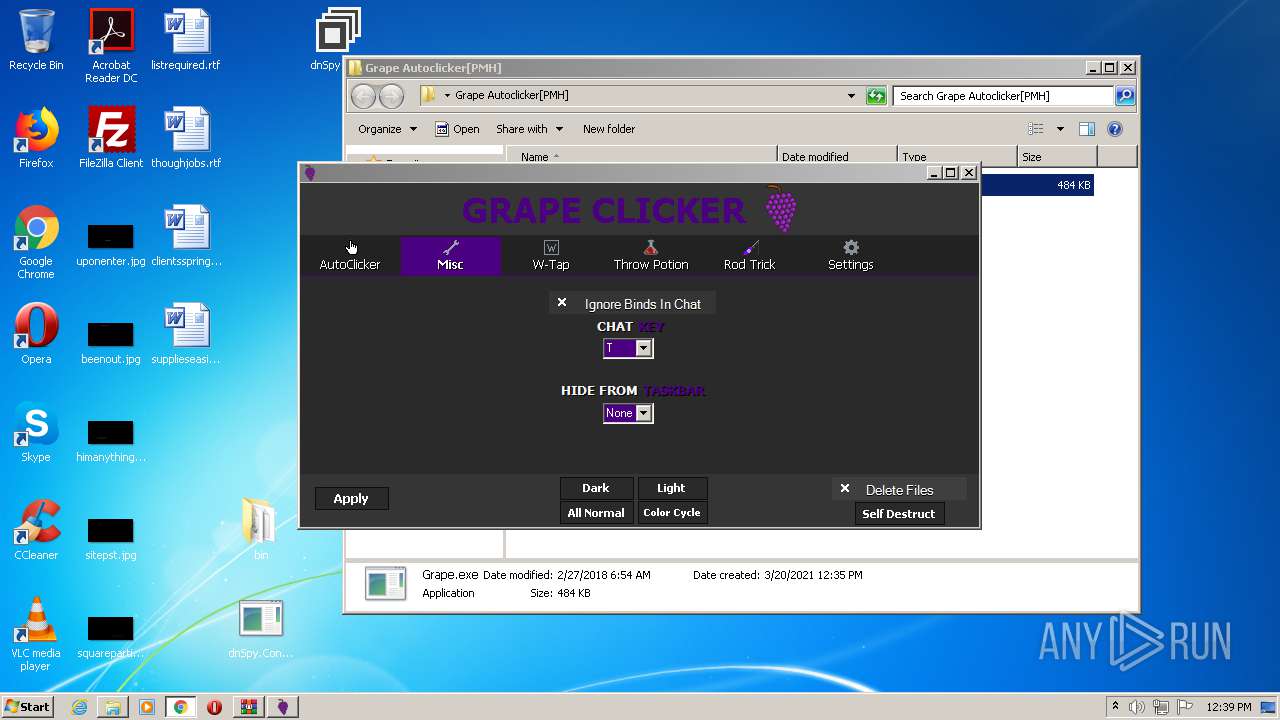
Task: Select the Misc tab
Action: [450, 256]
